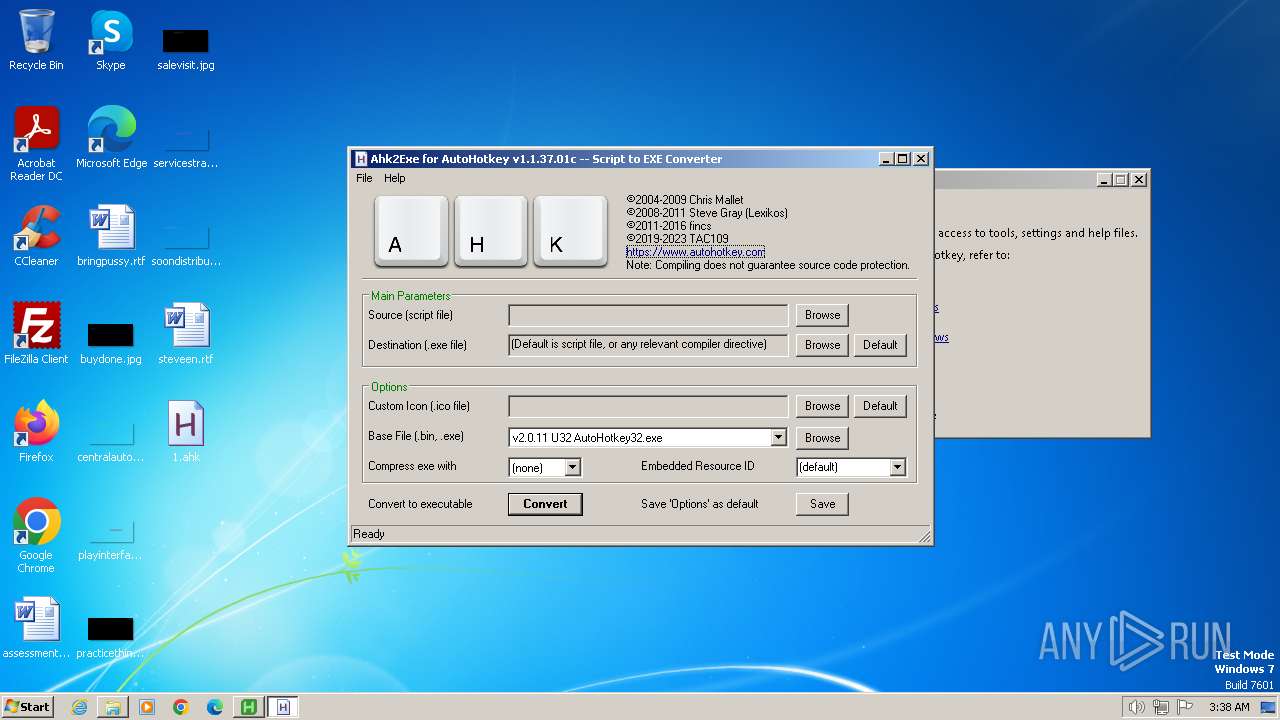Open Windows Media Player taskbar icon
This screenshot has height=720, width=1280.
(147, 707)
